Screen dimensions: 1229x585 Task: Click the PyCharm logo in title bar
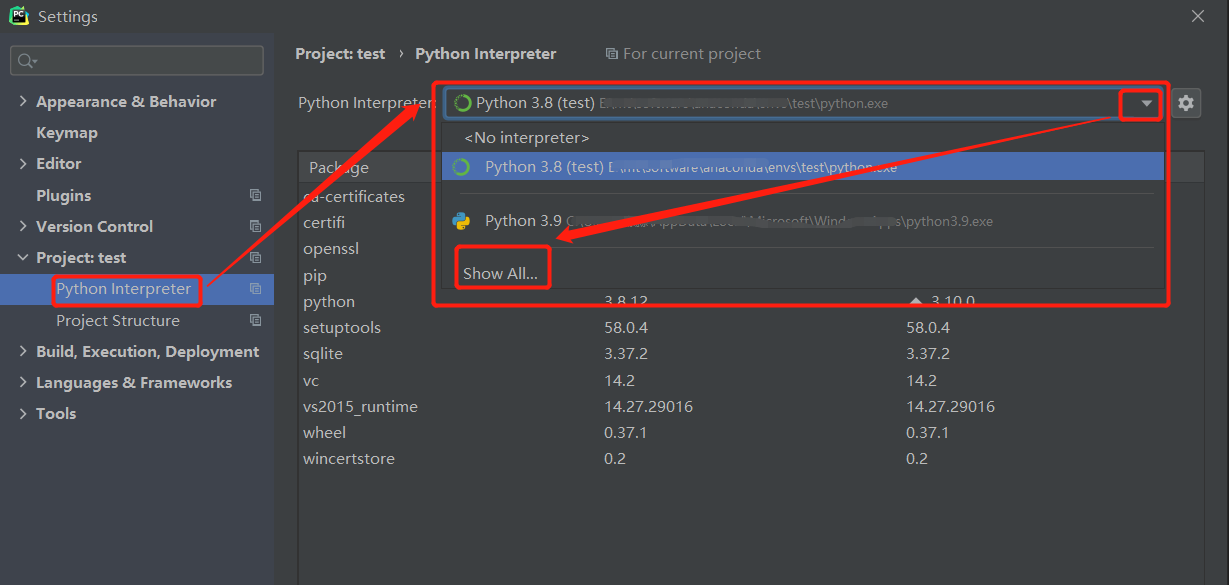click(19, 16)
